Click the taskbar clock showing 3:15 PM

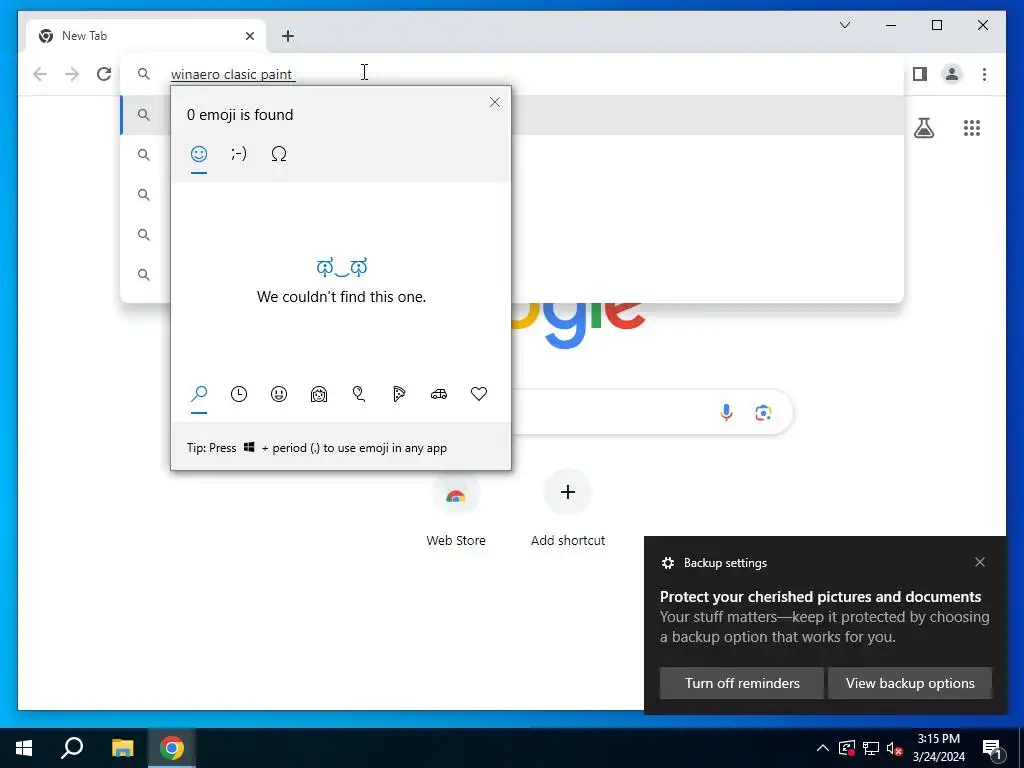(938, 748)
